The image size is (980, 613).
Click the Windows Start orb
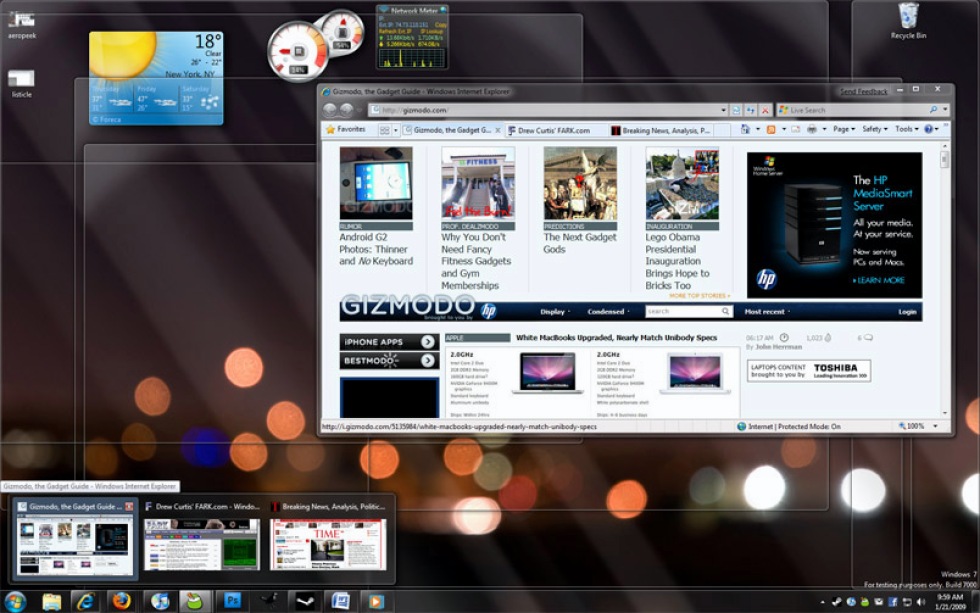(x=15, y=601)
